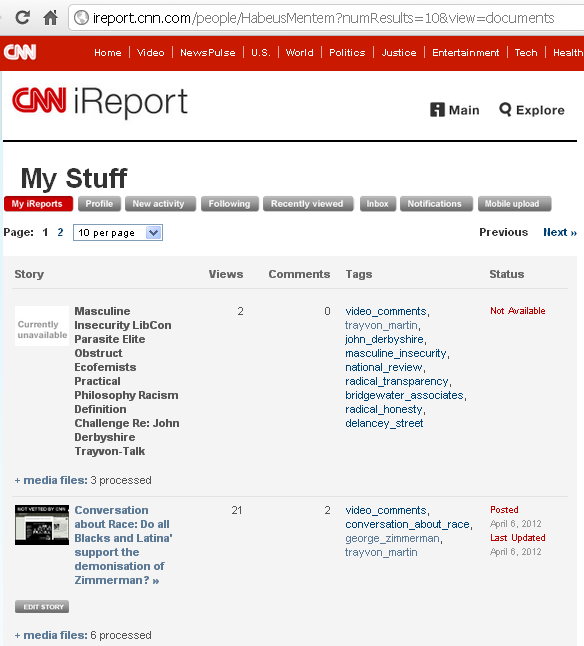This screenshot has width=584, height=646.
Task: Click the globe site-info icon in address bar
Action: (81, 18)
